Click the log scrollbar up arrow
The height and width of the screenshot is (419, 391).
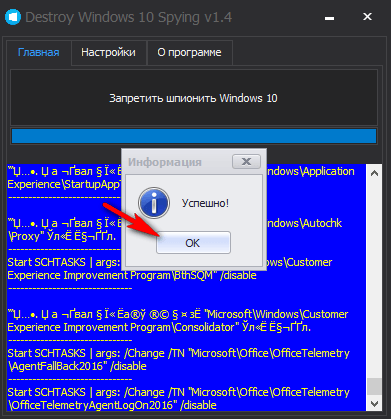click(x=374, y=173)
